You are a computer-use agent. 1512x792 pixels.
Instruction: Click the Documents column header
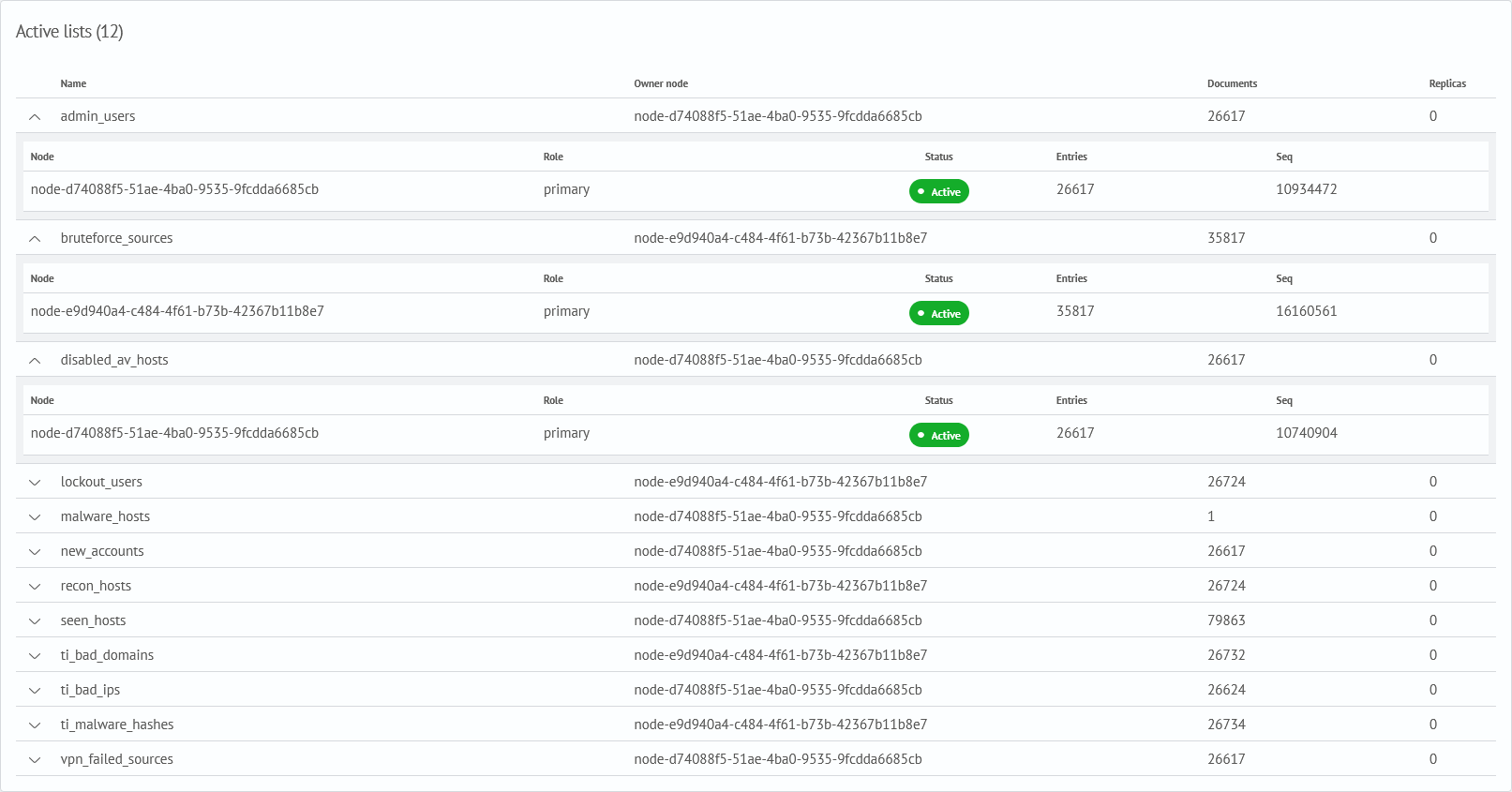click(x=1232, y=83)
